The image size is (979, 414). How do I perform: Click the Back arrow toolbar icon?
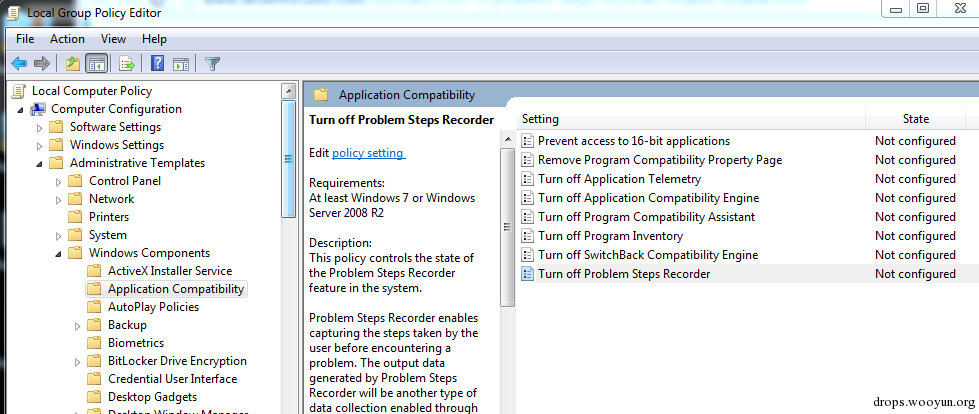[19, 63]
